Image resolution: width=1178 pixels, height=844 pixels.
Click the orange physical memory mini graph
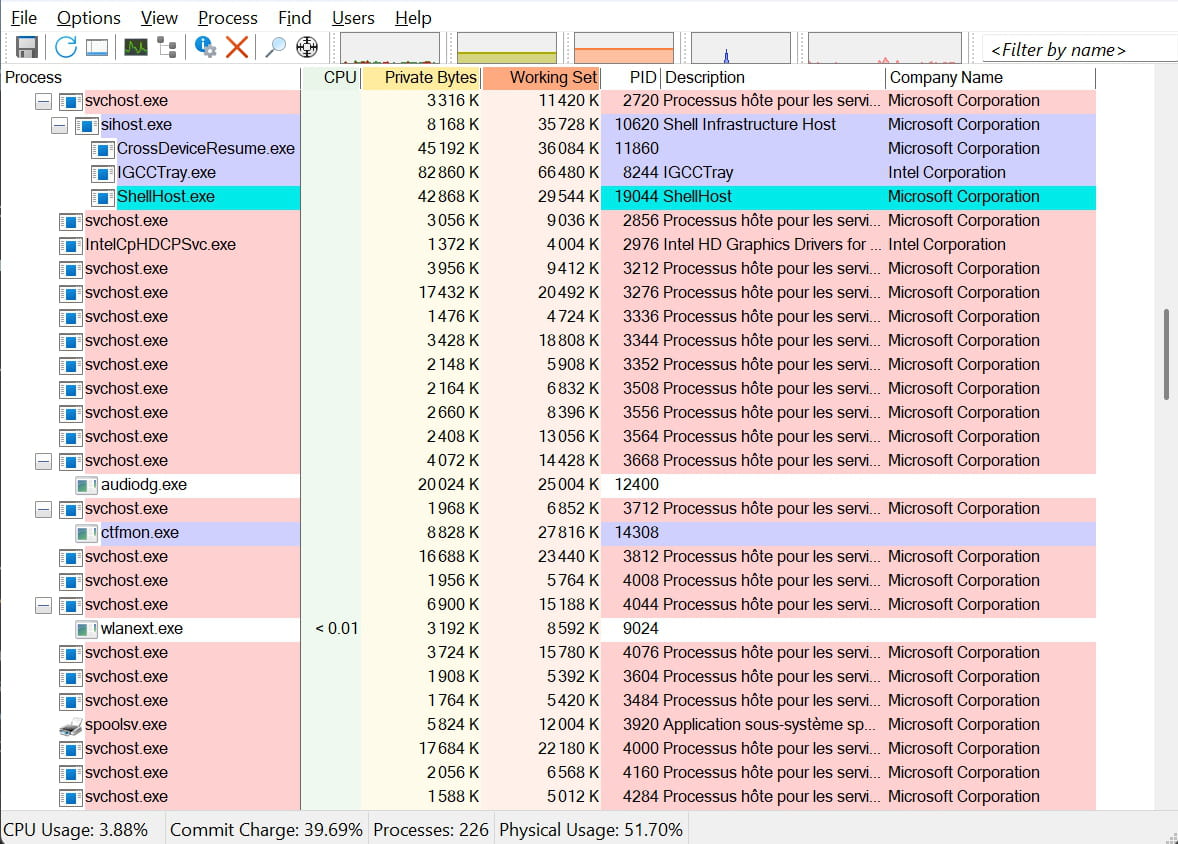pyautogui.click(x=623, y=48)
